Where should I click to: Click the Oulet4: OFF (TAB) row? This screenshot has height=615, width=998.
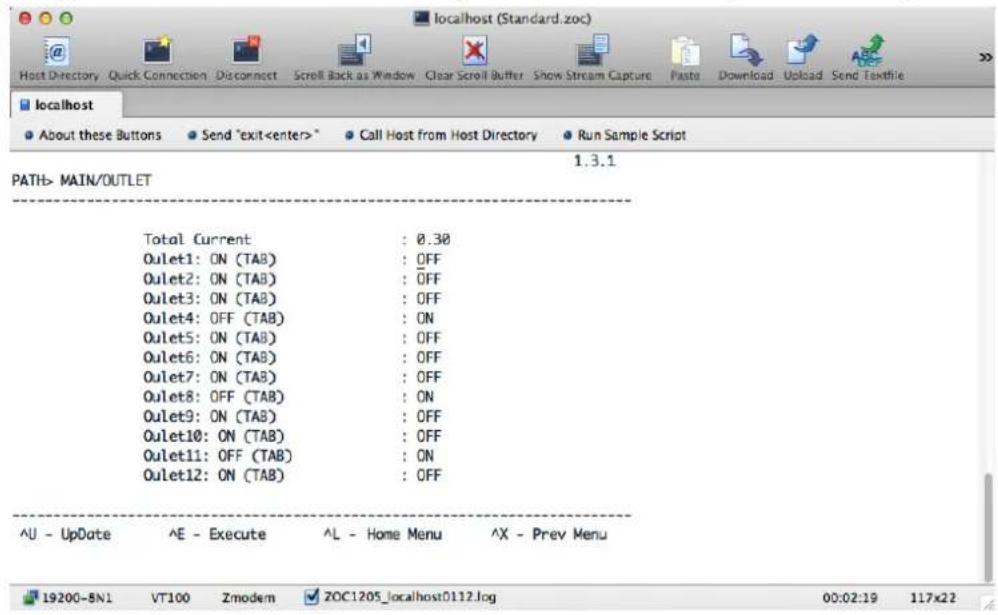point(213,318)
